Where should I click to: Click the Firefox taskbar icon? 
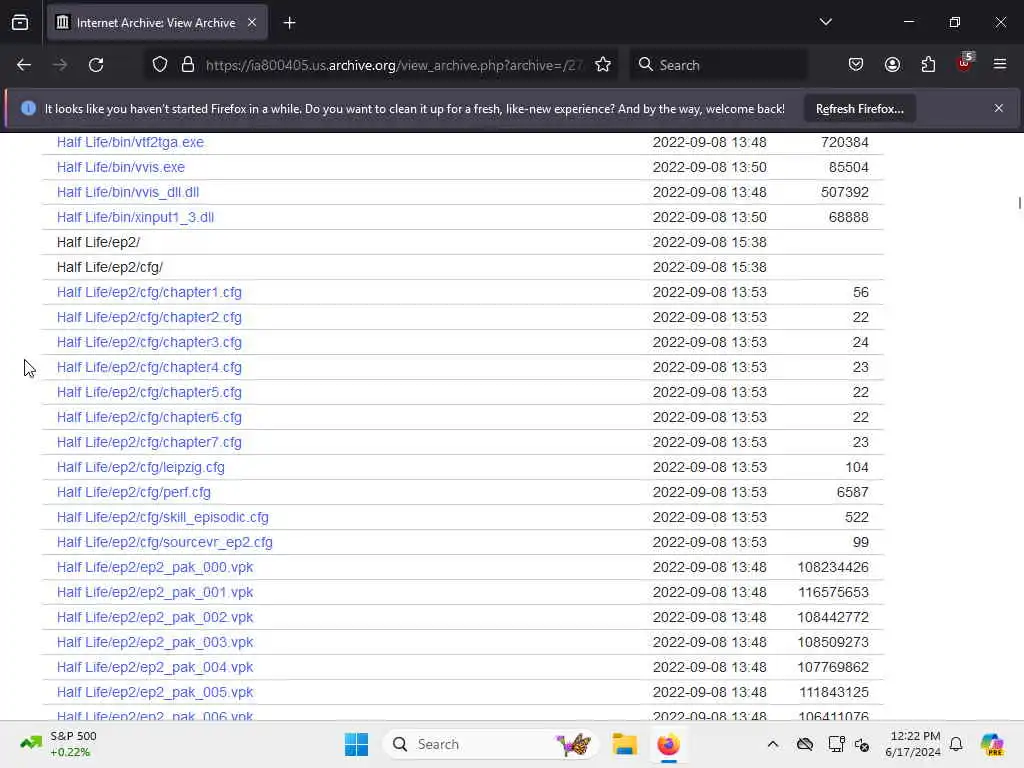click(668, 744)
